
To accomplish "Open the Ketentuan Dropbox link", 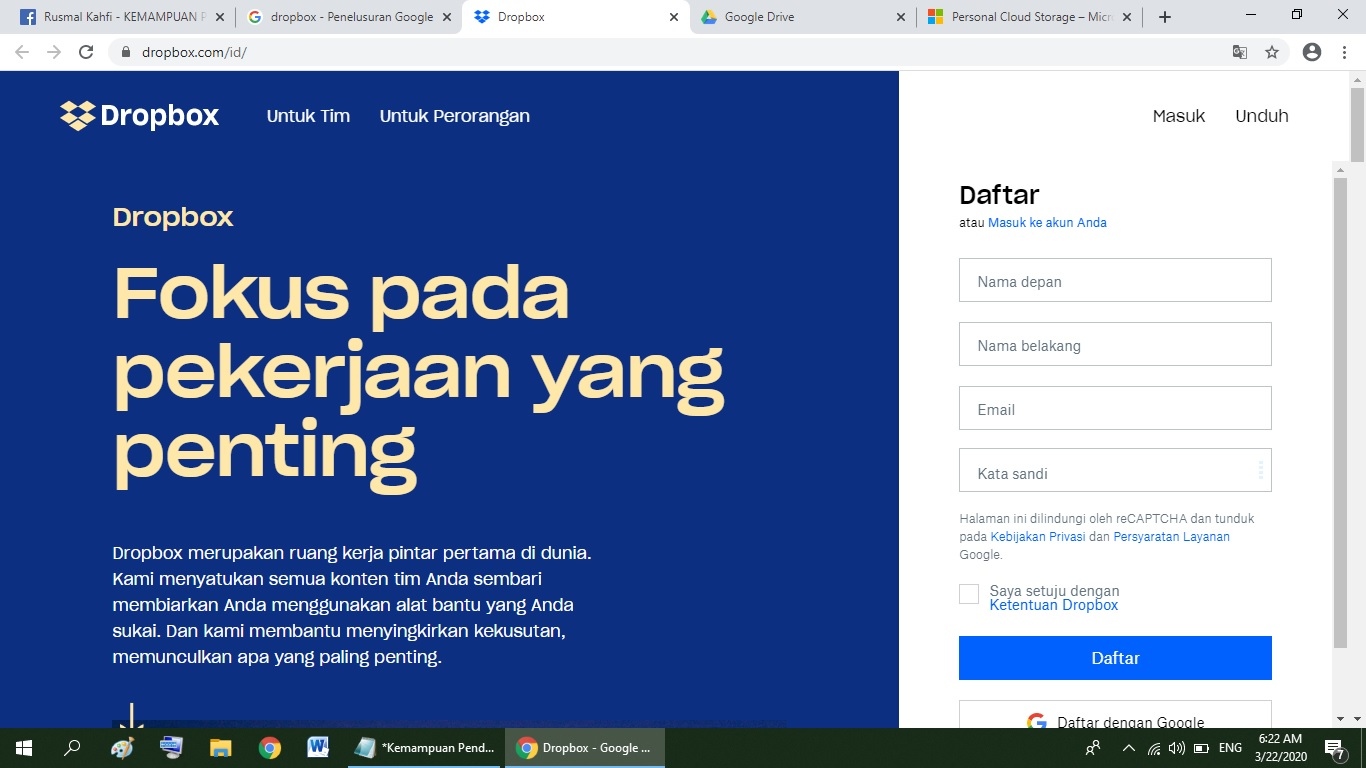I will (x=1054, y=606).
